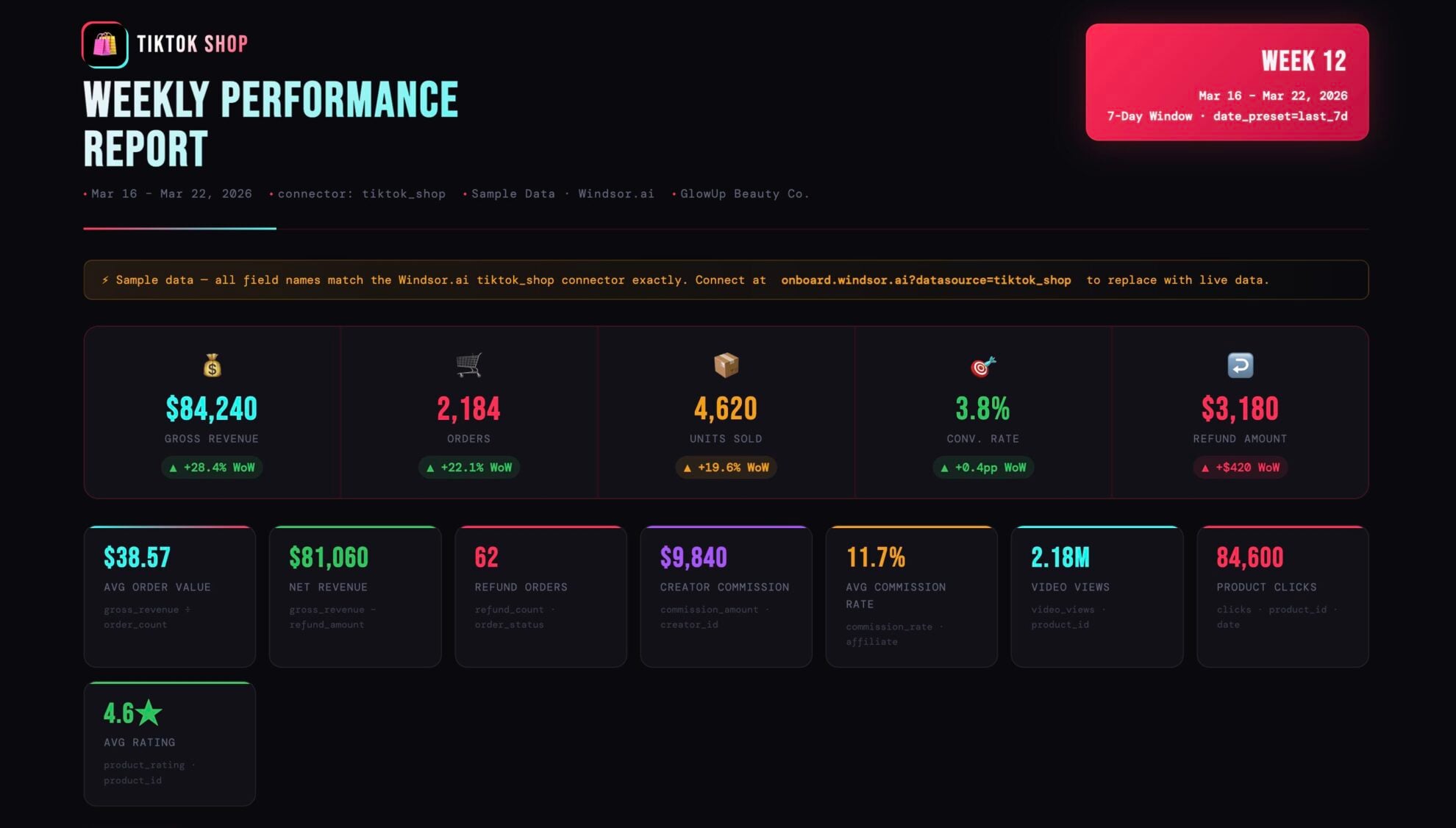Click the UNITS SOLD label
The width and height of the screenshot is (1456, 828).
point(726,439)
